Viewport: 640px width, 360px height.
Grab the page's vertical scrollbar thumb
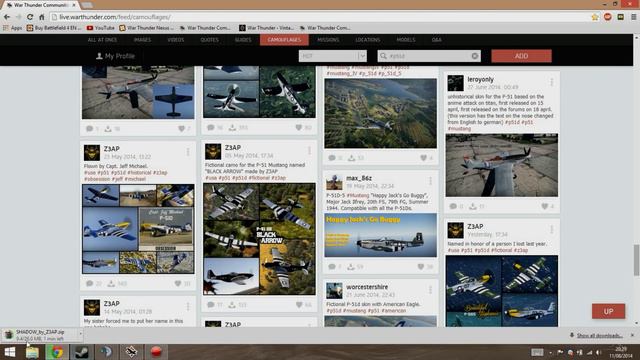(636, 260)
